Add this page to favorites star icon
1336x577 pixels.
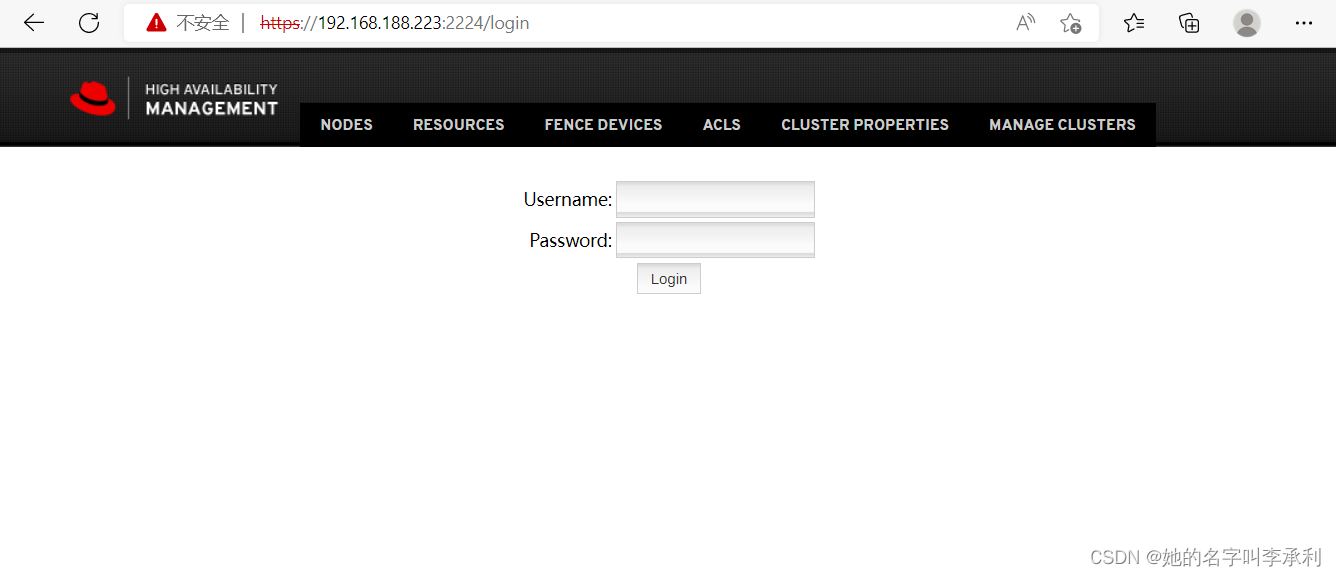[1070, 23]
